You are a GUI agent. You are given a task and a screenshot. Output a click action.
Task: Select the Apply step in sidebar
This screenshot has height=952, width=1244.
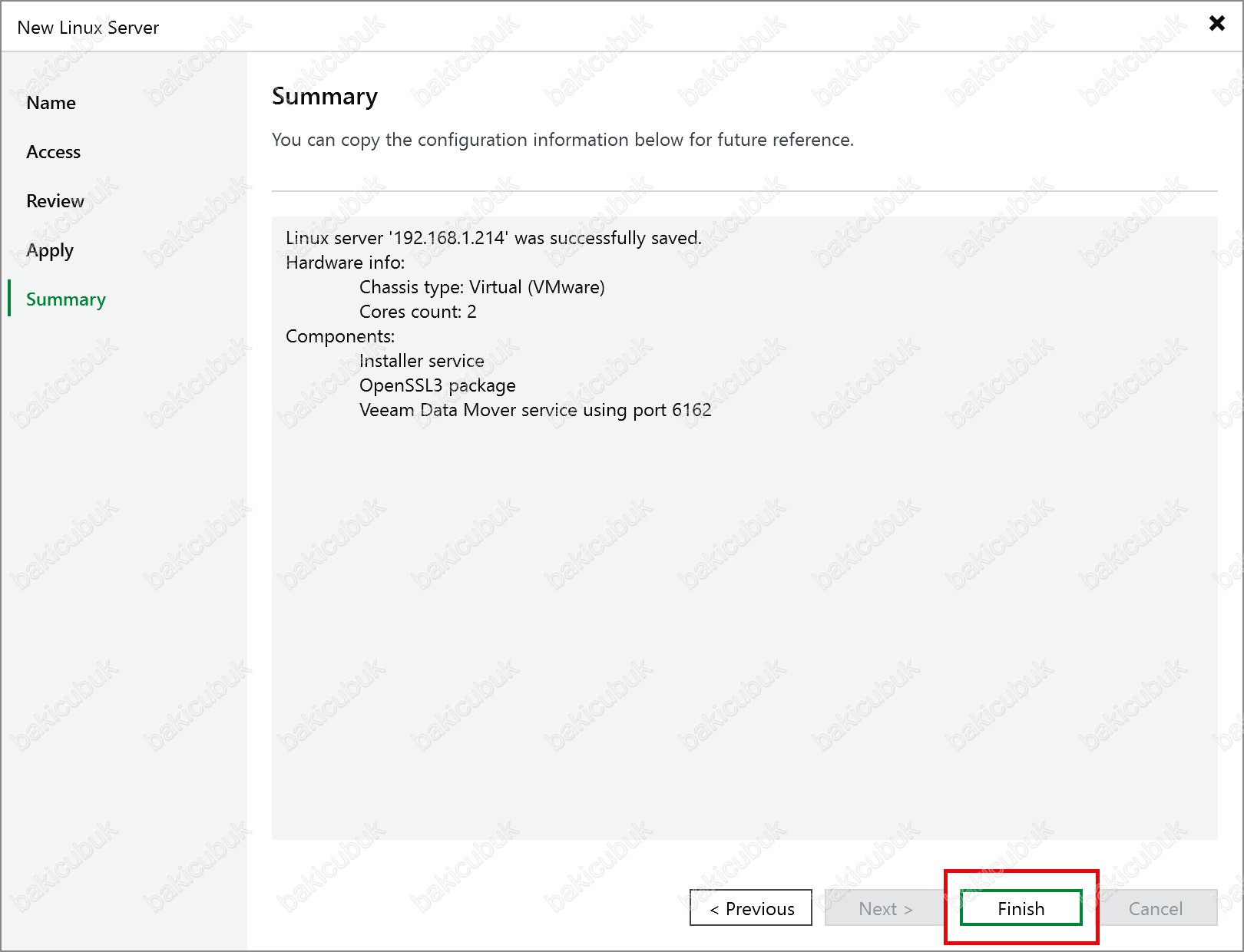tap(50, 250)
